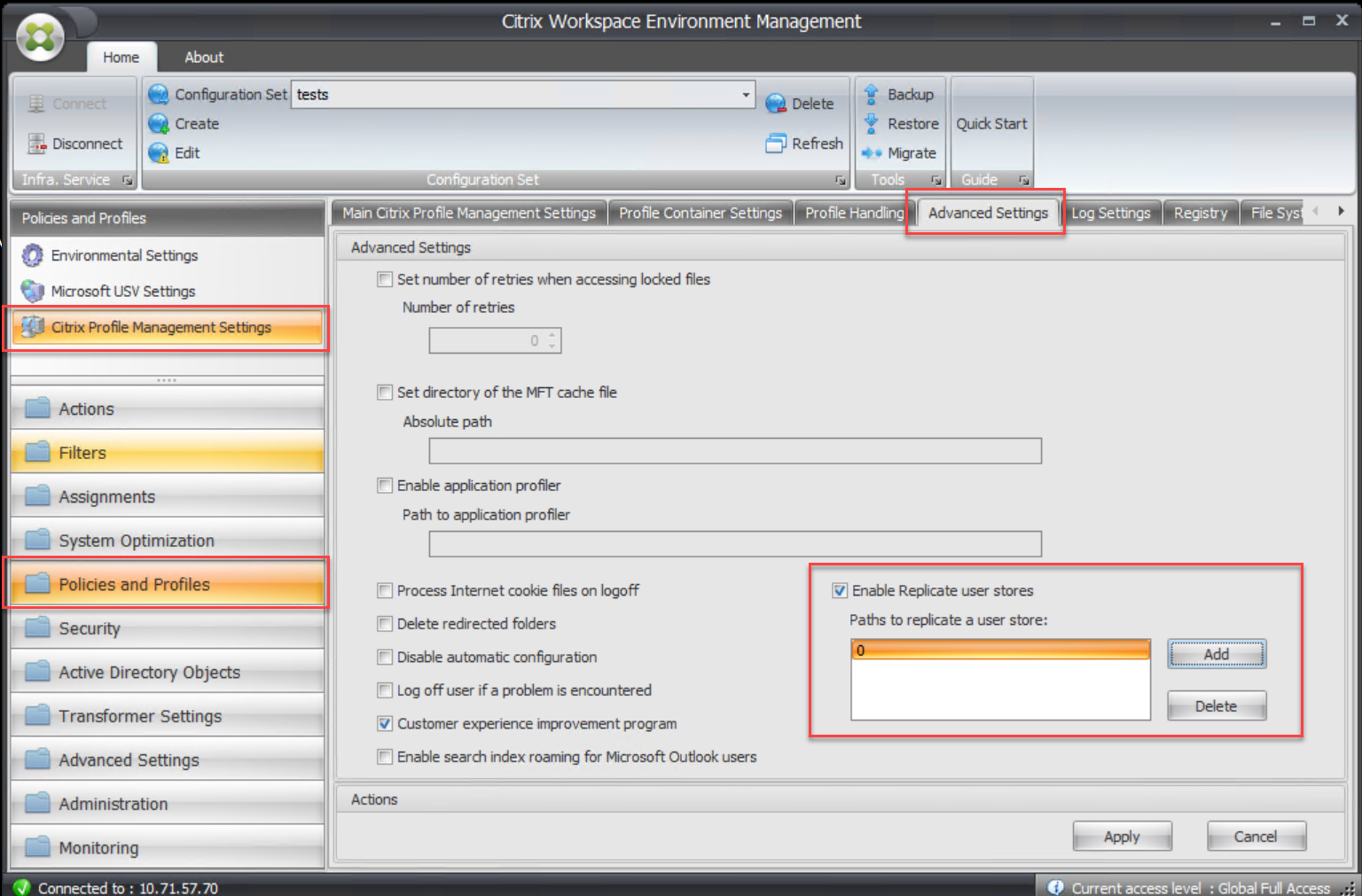Click the access level info icon
This screenshot has width=1362, height=896.
tap(1055, 887)
